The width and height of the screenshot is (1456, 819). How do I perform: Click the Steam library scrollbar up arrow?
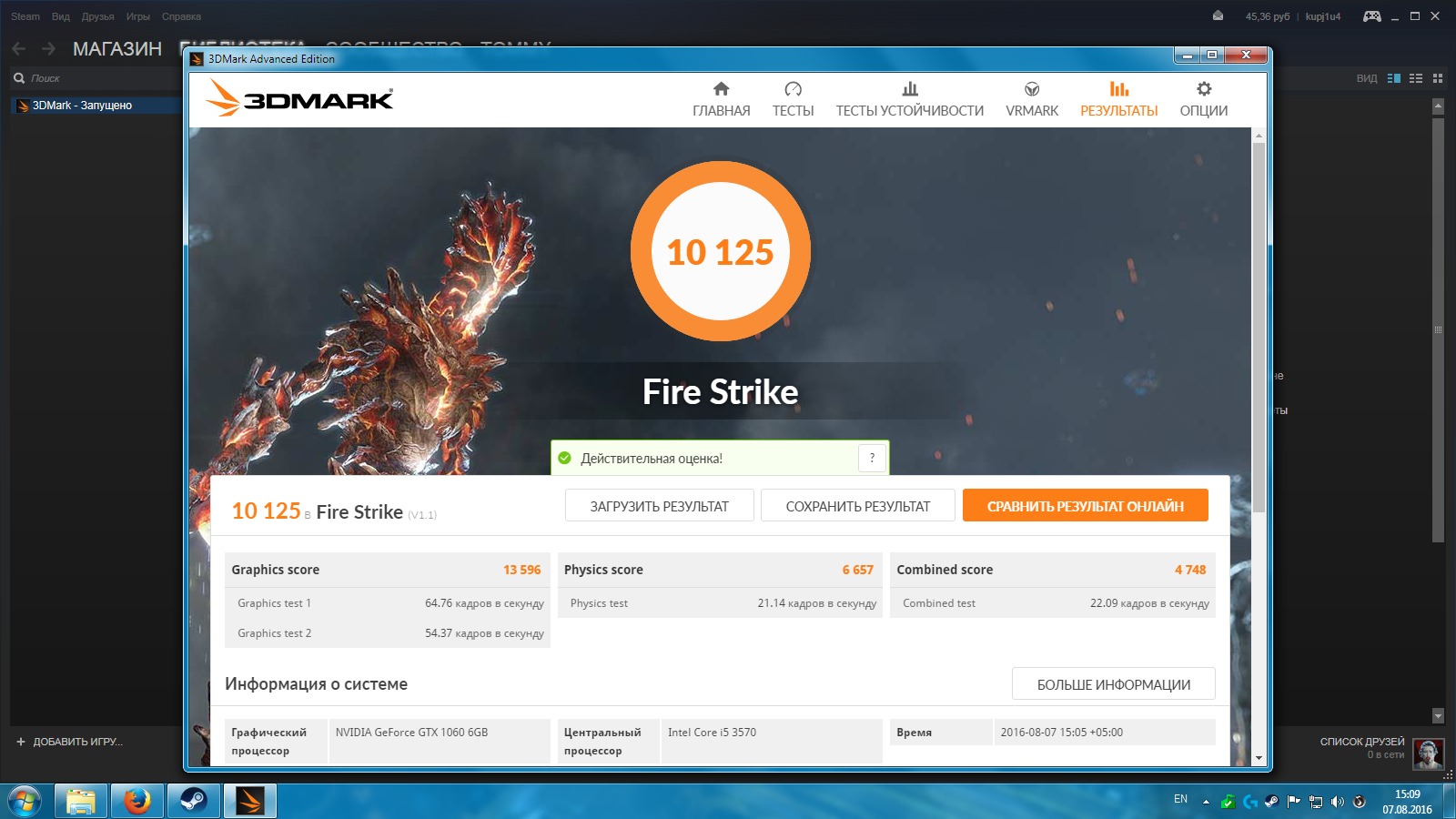[1438, 106]
